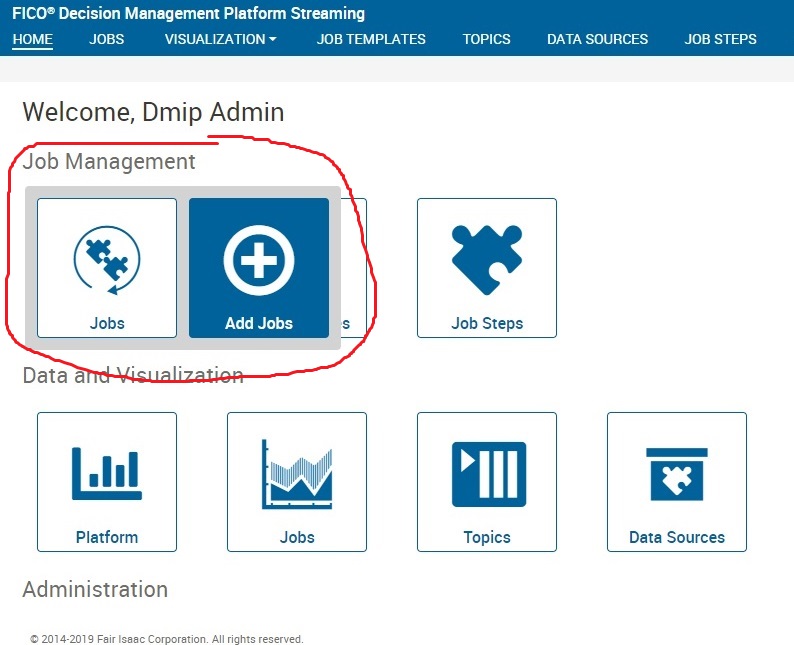
Task: Click the Add Jobs tile label
Action: click(x=259, y=324)
